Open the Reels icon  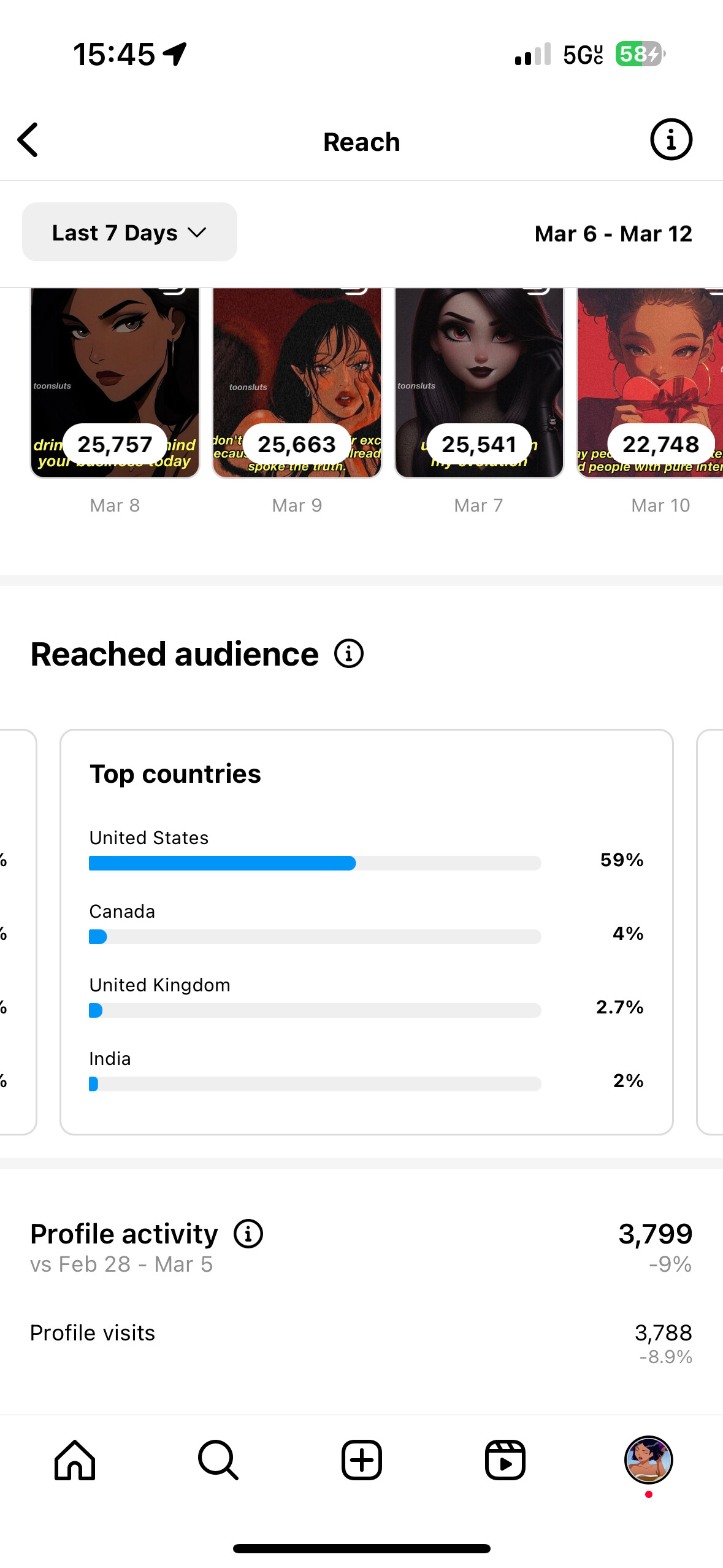click(505, 1460)
